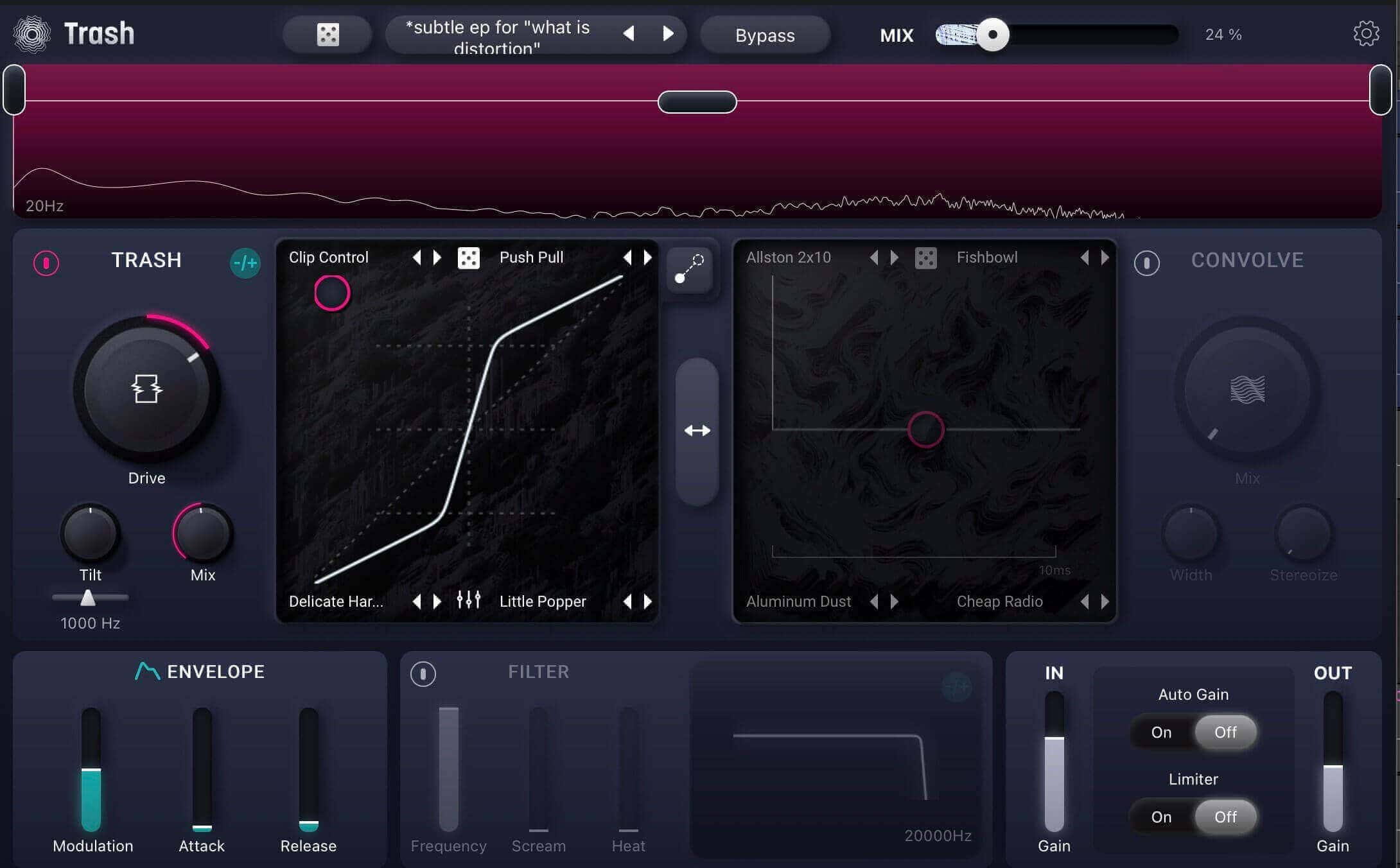Viewport: 1400px width, 868px height.
Task: Click the Drive knob center icon
Action: point(146,388)
